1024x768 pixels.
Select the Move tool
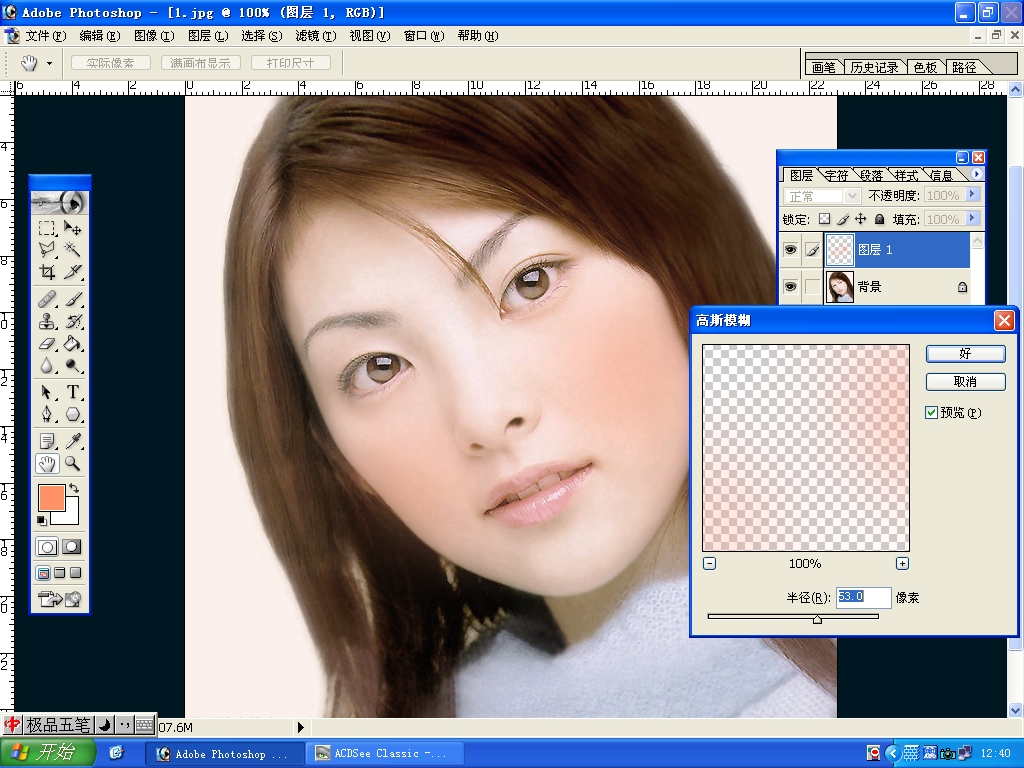click(x=72, y=228)
